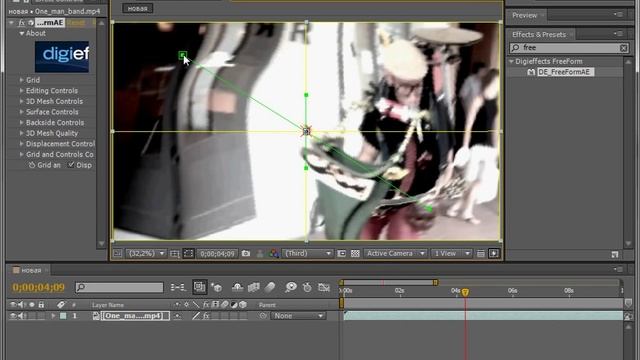Expand Editing Controls group
The width and height of the screenshot is (640, 360).
pyautogui.click(x=22, y=91)
